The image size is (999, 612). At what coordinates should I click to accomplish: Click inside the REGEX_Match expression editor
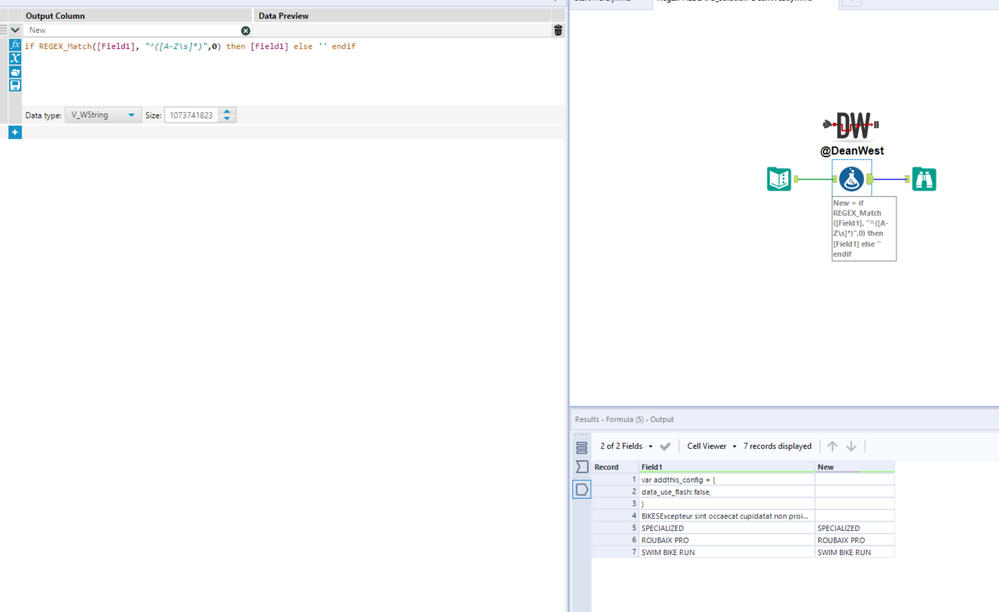[x=293, y=71]
